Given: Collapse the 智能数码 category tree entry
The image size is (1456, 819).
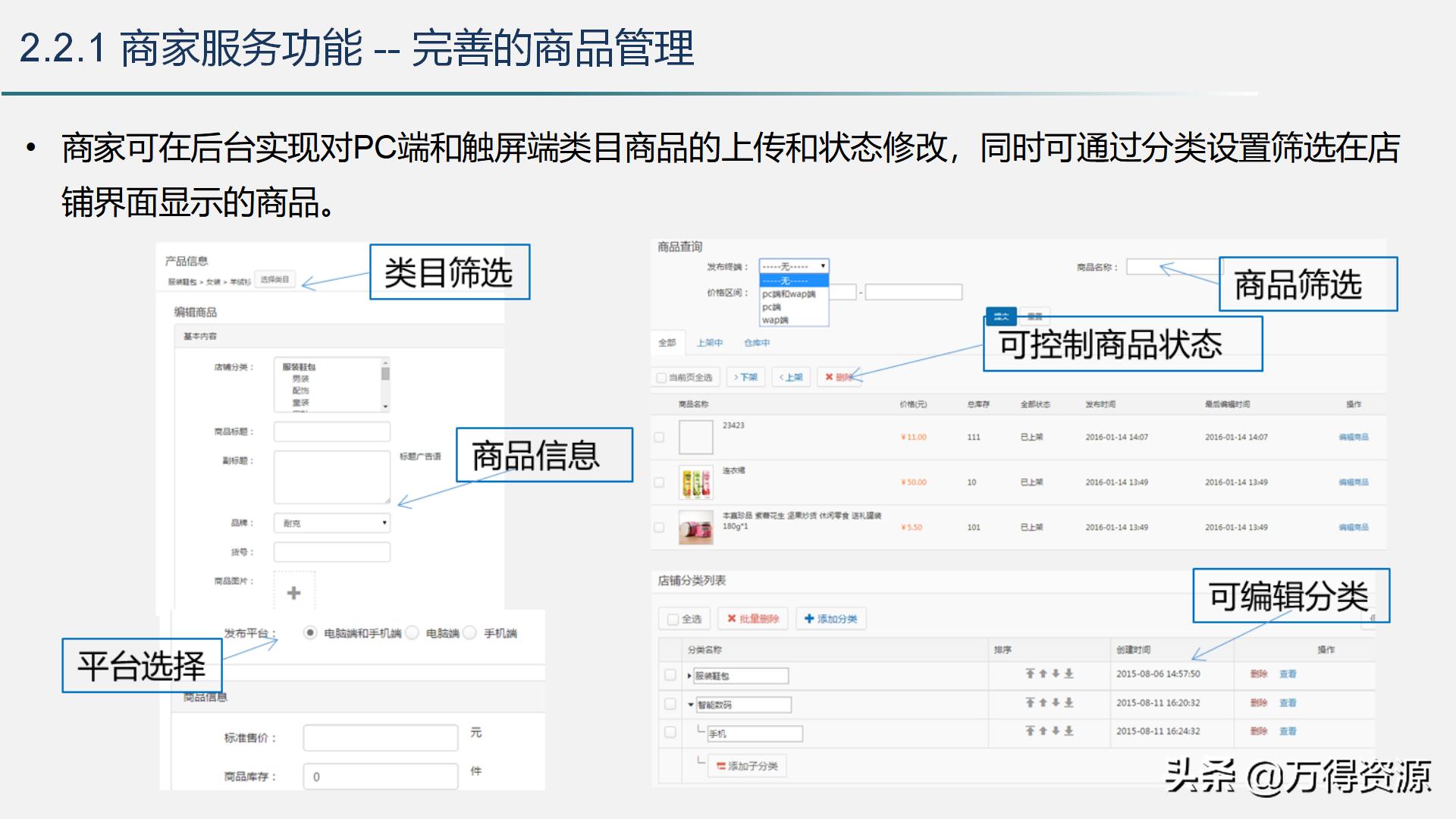Looking at the screenshot, I should [691, 704].
